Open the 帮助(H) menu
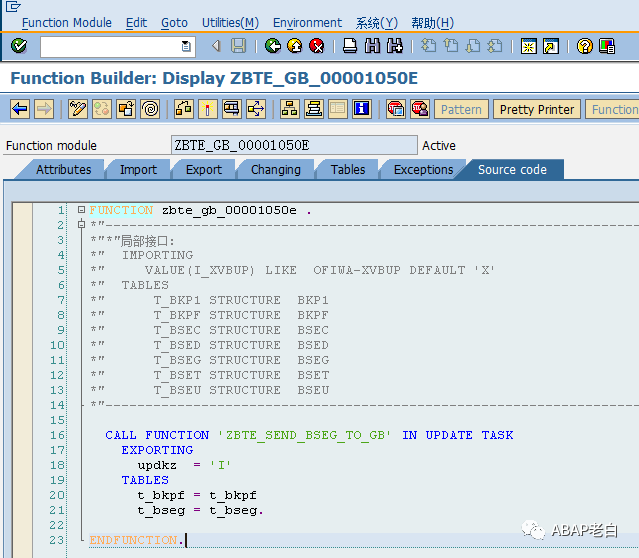The width and height of the screenshot is (639, 558). [432, 23]
